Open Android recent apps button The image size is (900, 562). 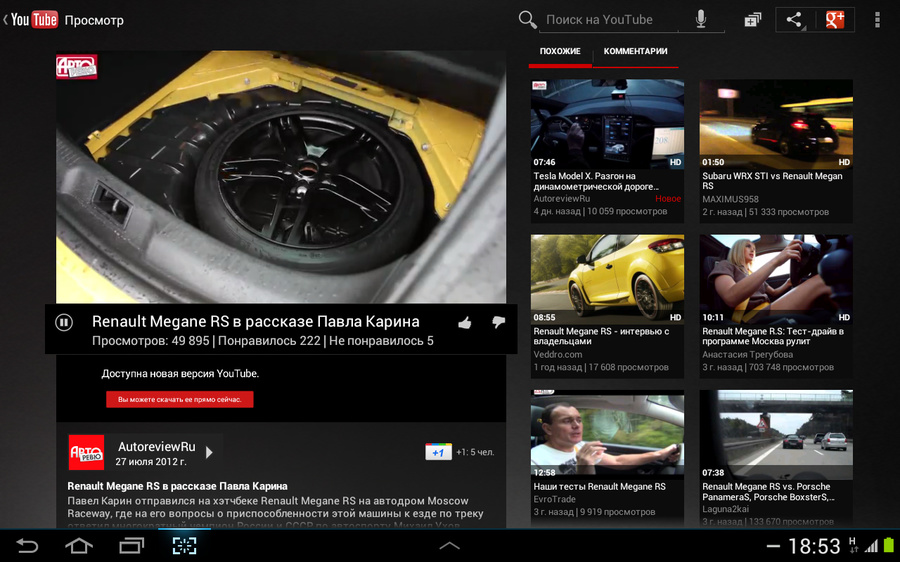point(131,545)
